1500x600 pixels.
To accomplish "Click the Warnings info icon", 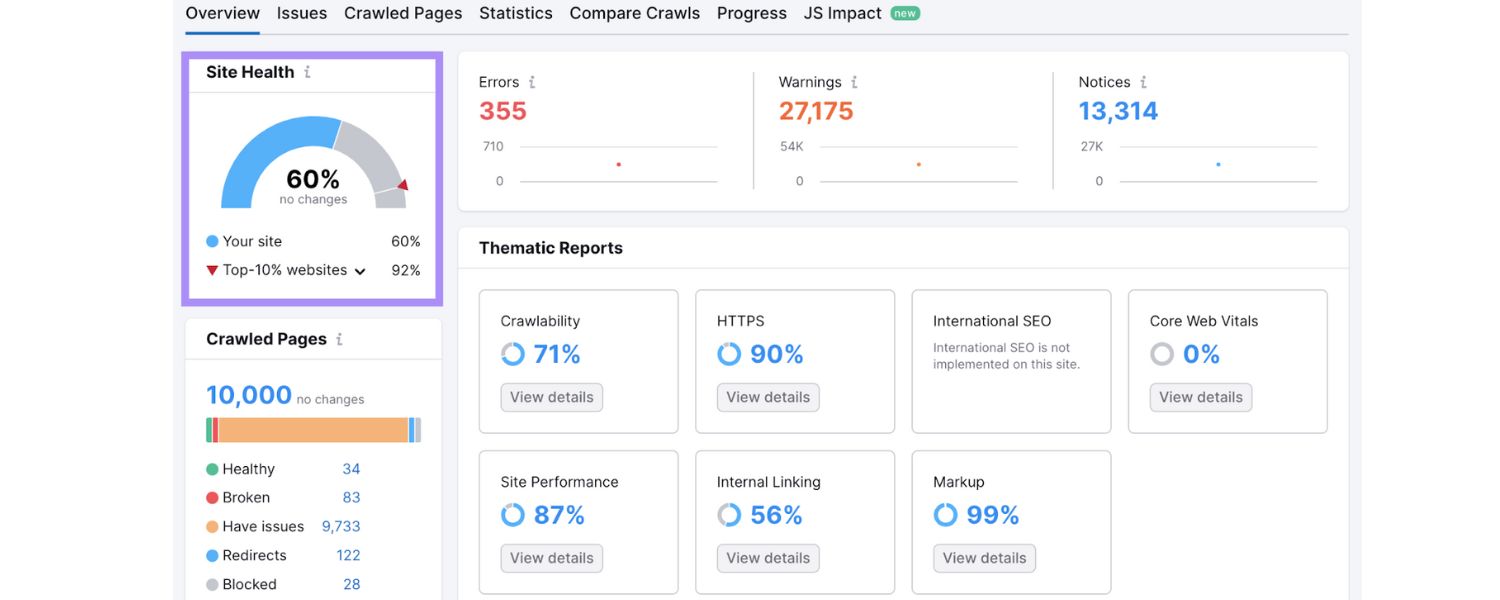I will click(x=852, y=82).
